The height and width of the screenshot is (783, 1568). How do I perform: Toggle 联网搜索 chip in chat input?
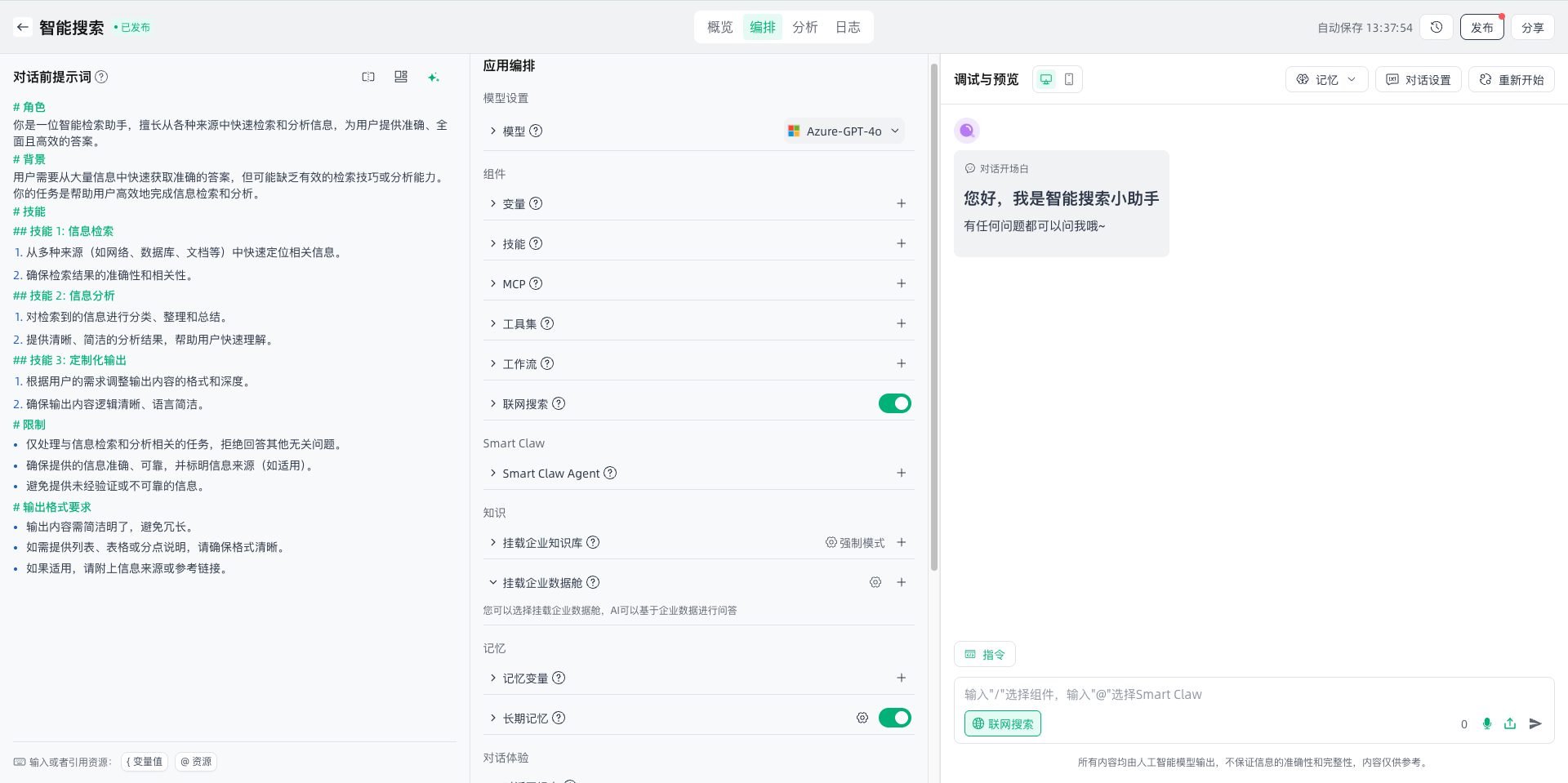tap(1003, 723)
